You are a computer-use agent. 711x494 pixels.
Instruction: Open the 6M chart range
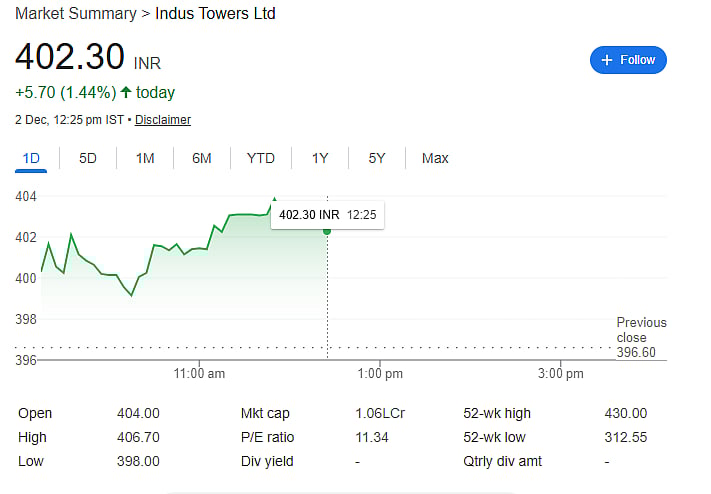[202, 158]
